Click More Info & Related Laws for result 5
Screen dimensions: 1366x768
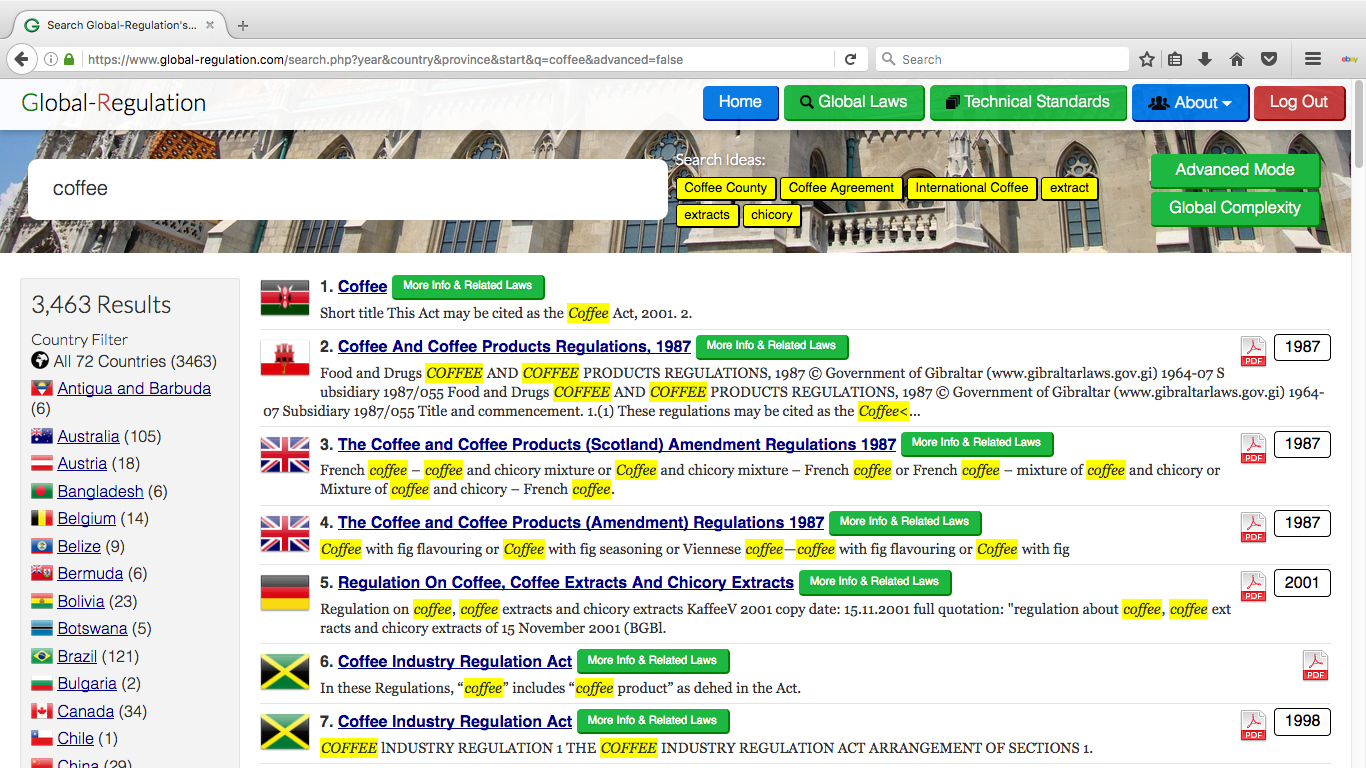pyautogui.click(x=875, y=582)
